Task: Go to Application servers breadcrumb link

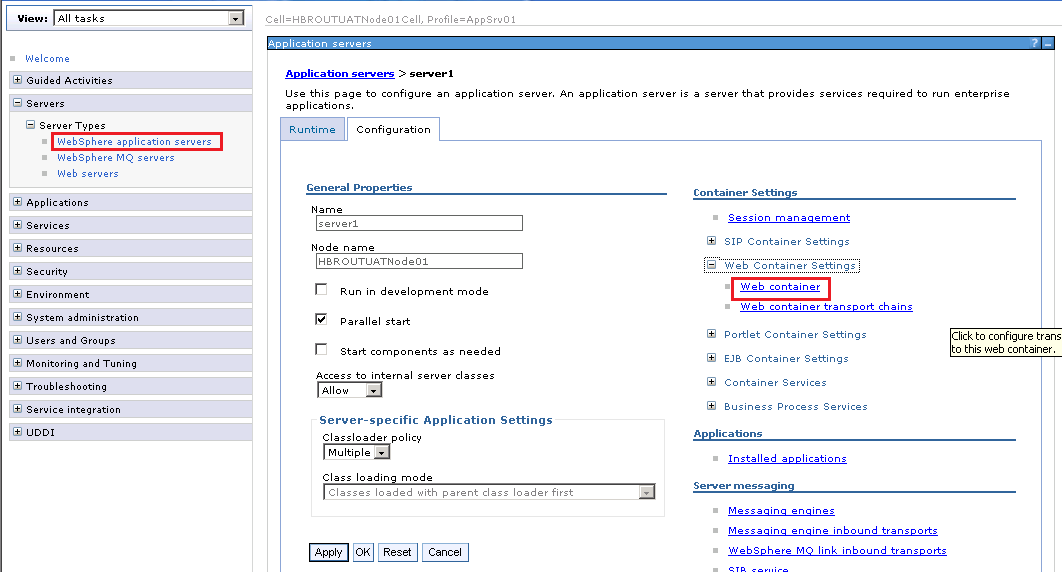Action: 339,74
